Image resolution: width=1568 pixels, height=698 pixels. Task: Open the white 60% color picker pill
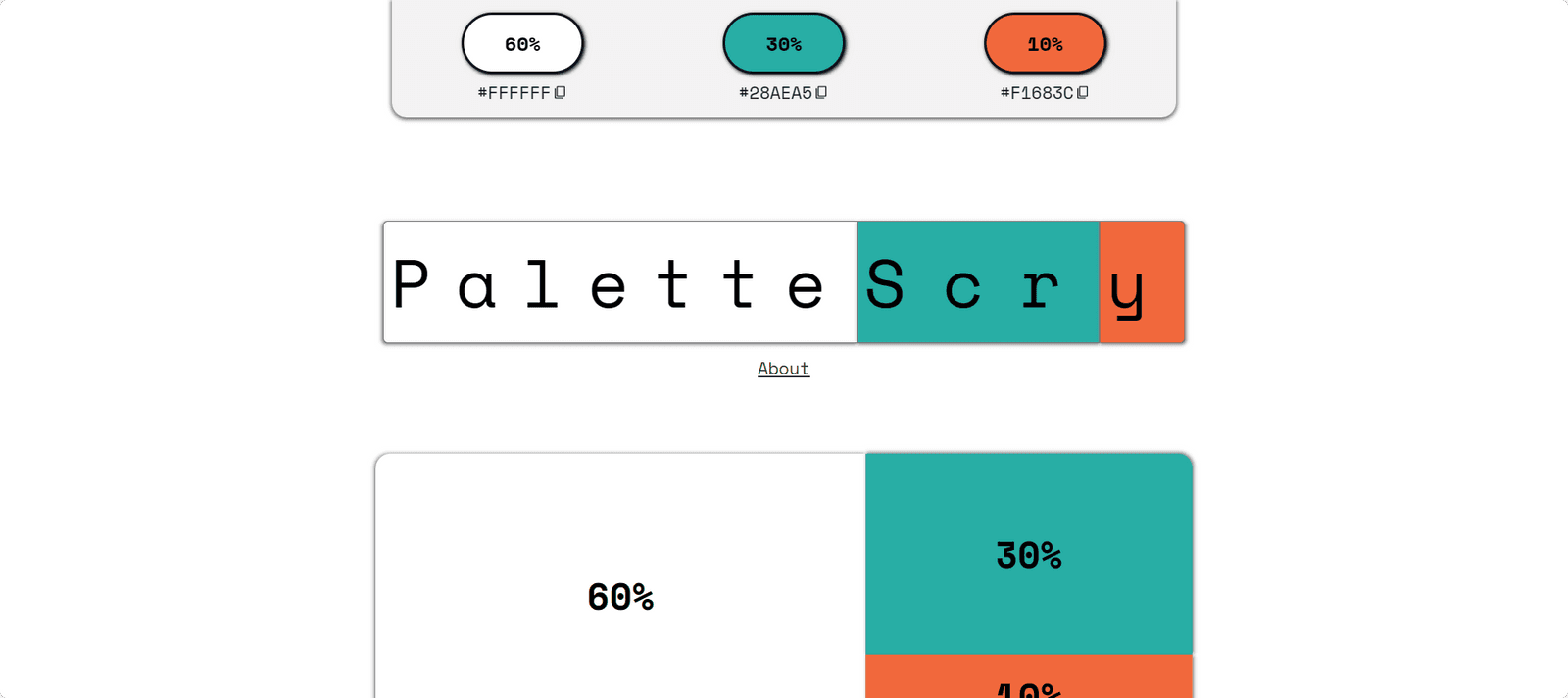tap(522, 44)
